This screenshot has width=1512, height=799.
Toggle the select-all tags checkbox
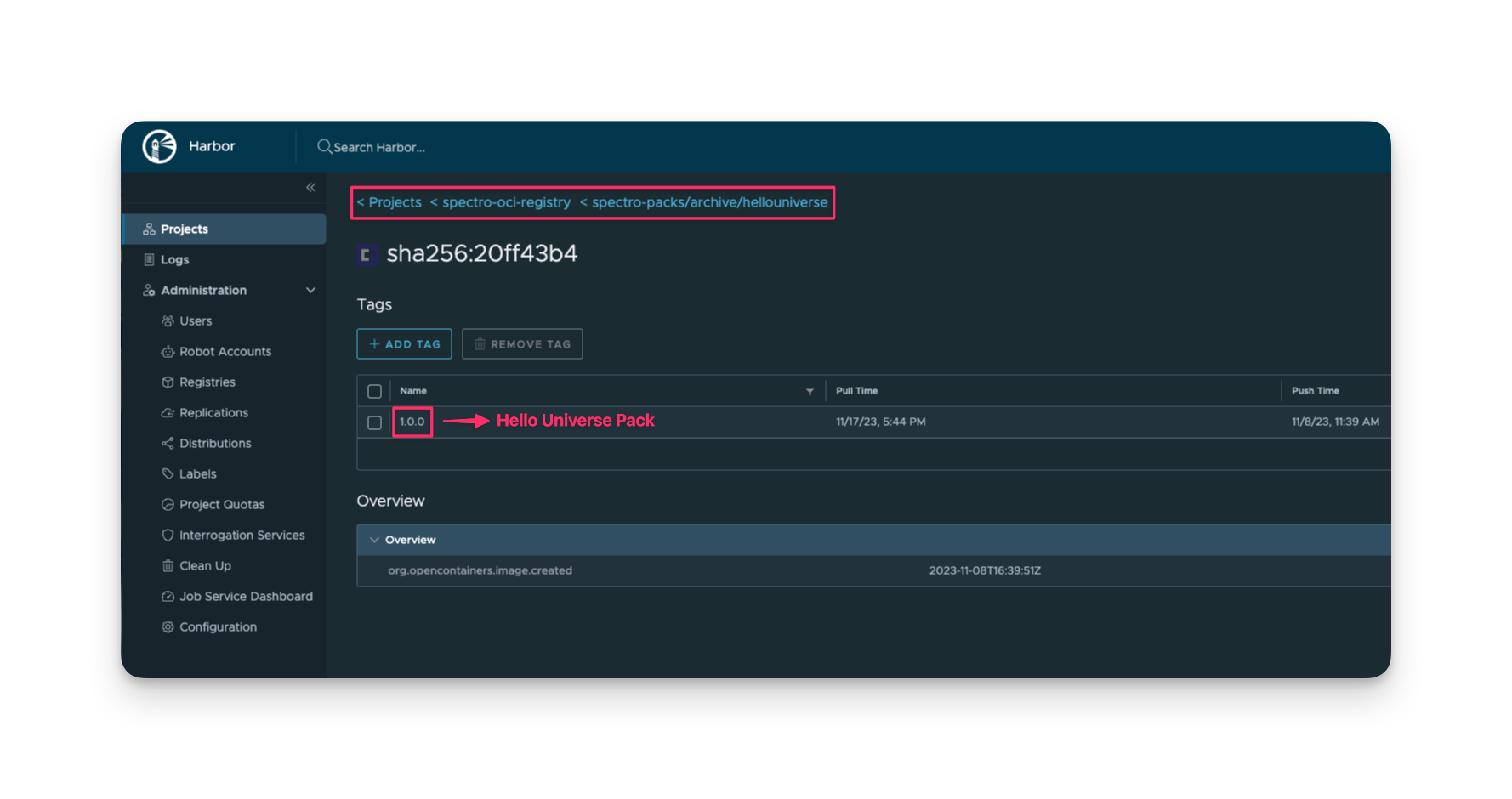tap(374, 392)
